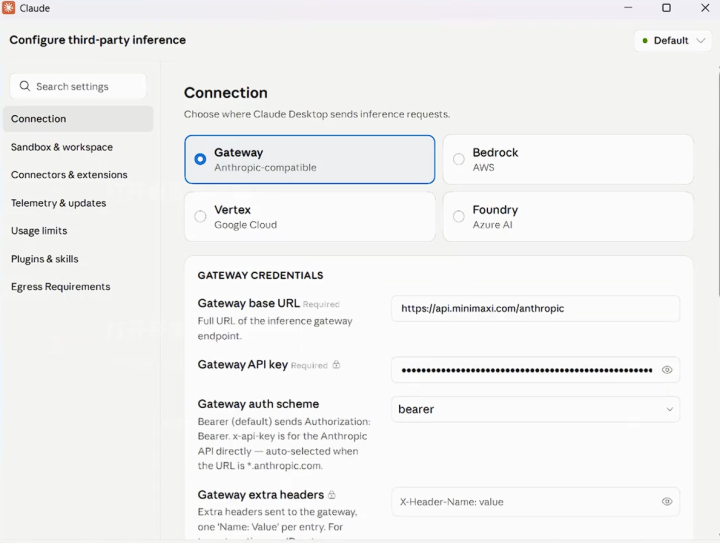Focus the Search settings field
This screenshot has width=720, height=543.
coord(78,86)
